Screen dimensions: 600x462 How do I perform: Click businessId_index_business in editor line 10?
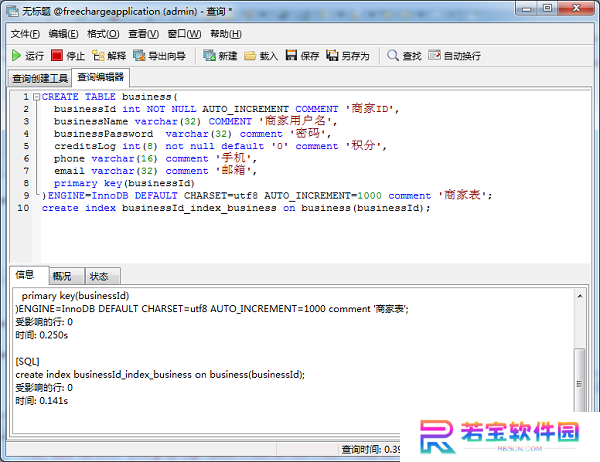point(199,208)
